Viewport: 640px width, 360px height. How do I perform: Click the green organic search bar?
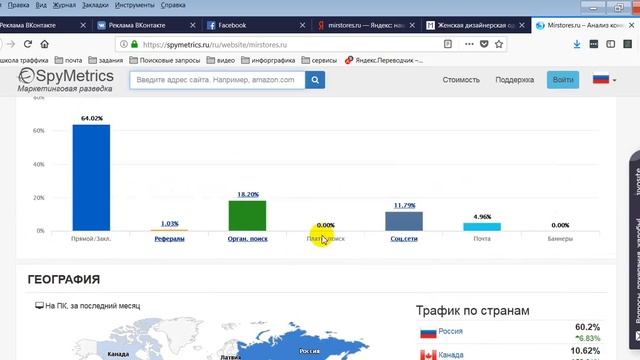[247, 216]
